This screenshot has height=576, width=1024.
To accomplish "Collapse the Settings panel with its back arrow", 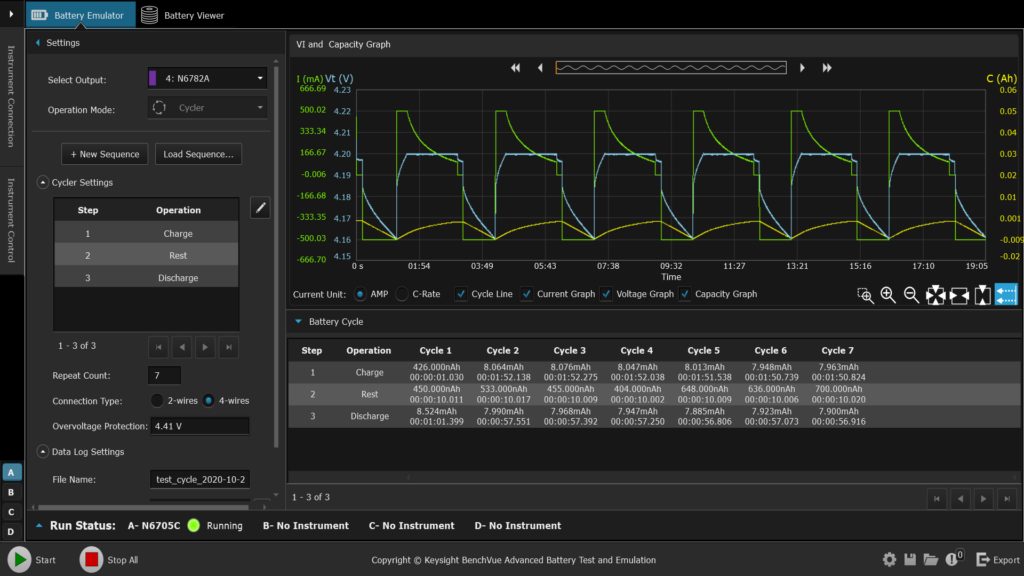I will (x=38, y=43).
